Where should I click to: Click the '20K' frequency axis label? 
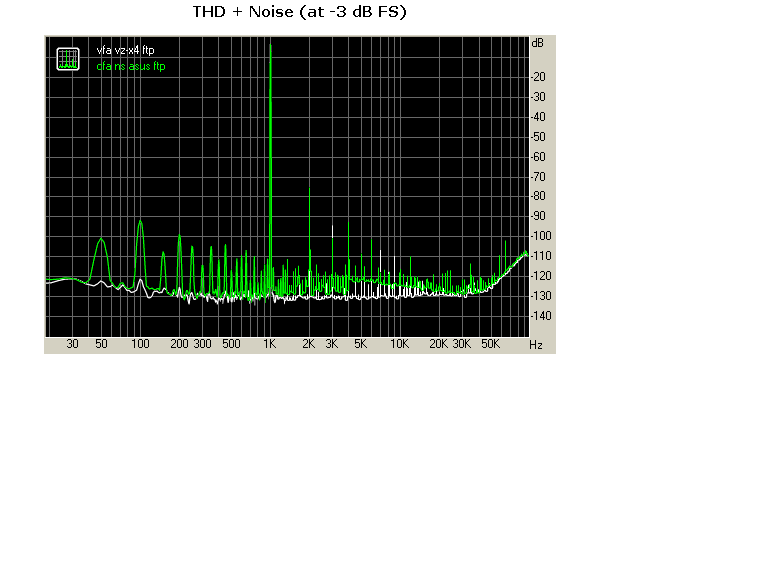[x=438, y=344]
